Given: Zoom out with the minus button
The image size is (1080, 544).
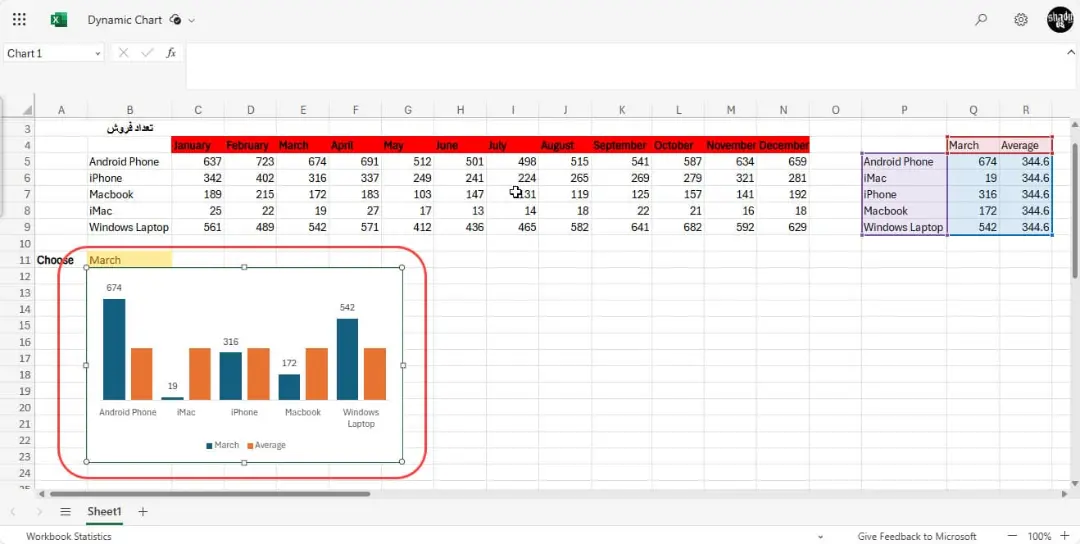Looking at the screenshot, I should click(x=1012, y=536).
